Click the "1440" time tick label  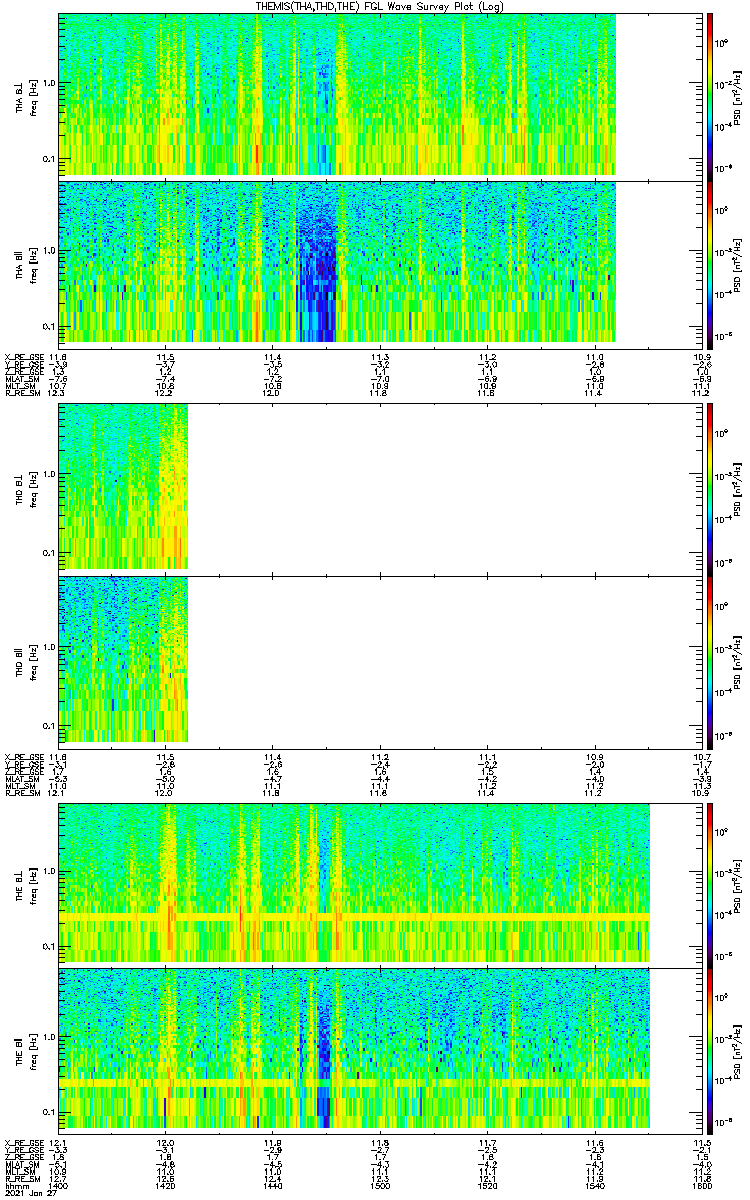(273, 1184)
